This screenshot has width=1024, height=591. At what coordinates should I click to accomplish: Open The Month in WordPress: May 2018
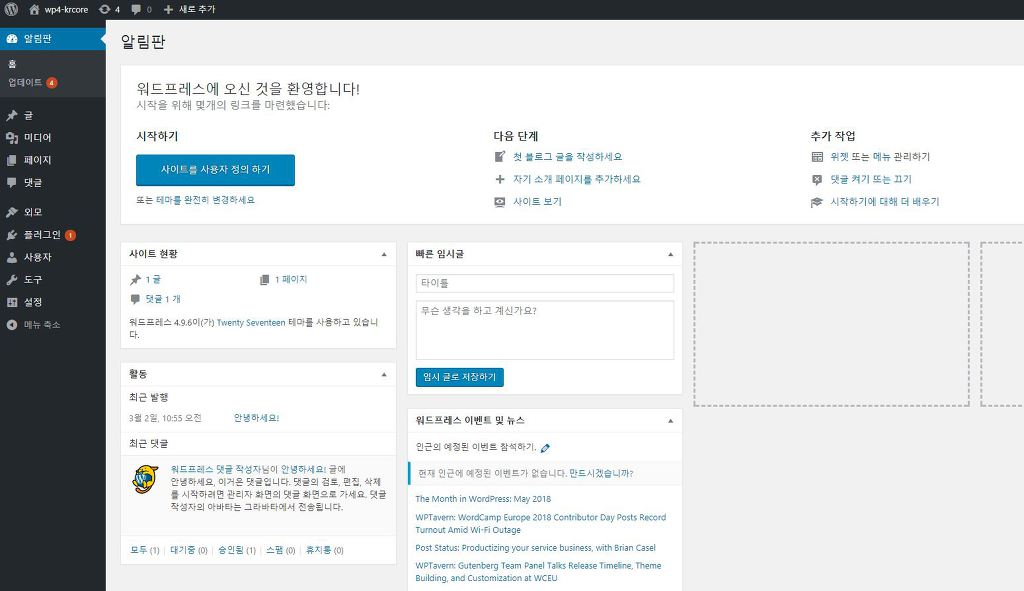tap(483, 499)
